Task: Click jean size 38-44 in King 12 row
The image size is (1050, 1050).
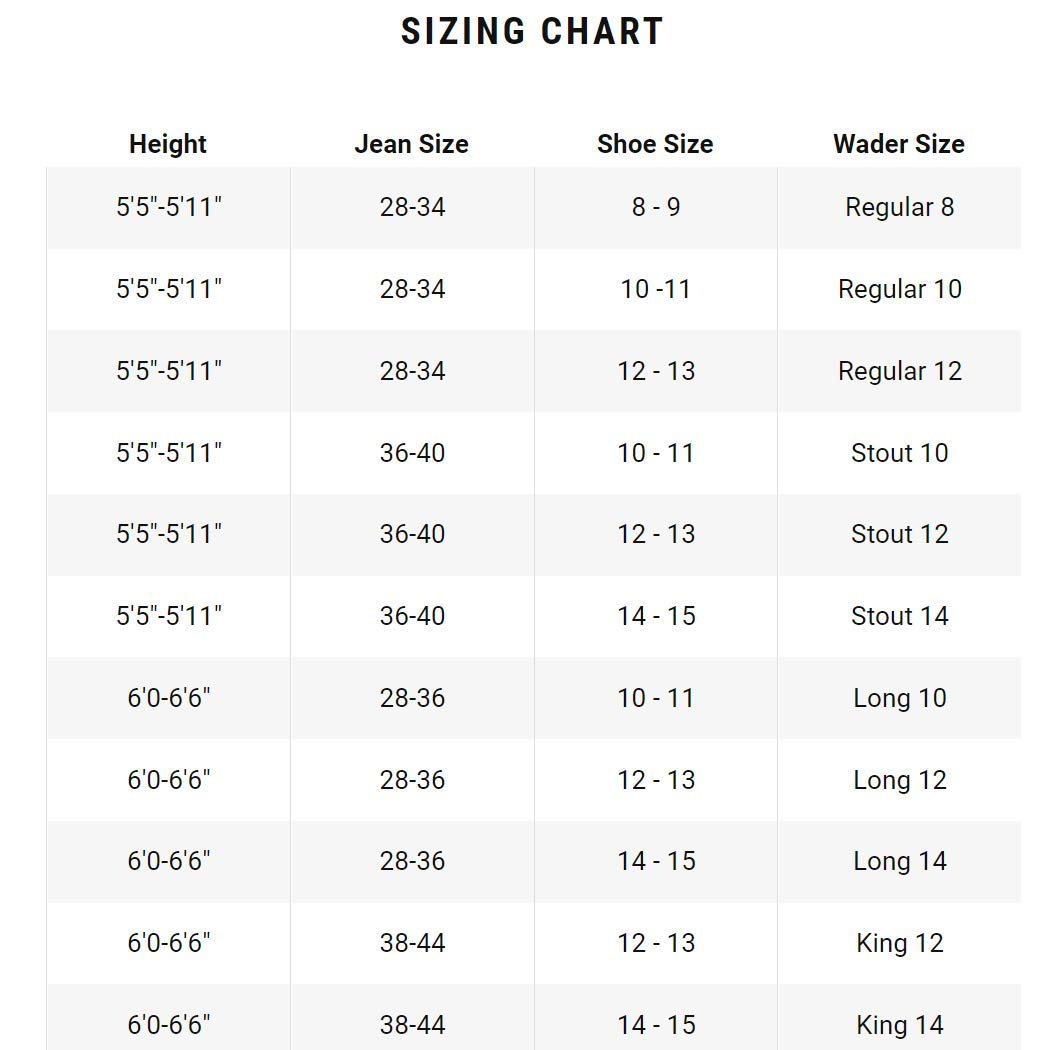Action: [x=412, y=944]
